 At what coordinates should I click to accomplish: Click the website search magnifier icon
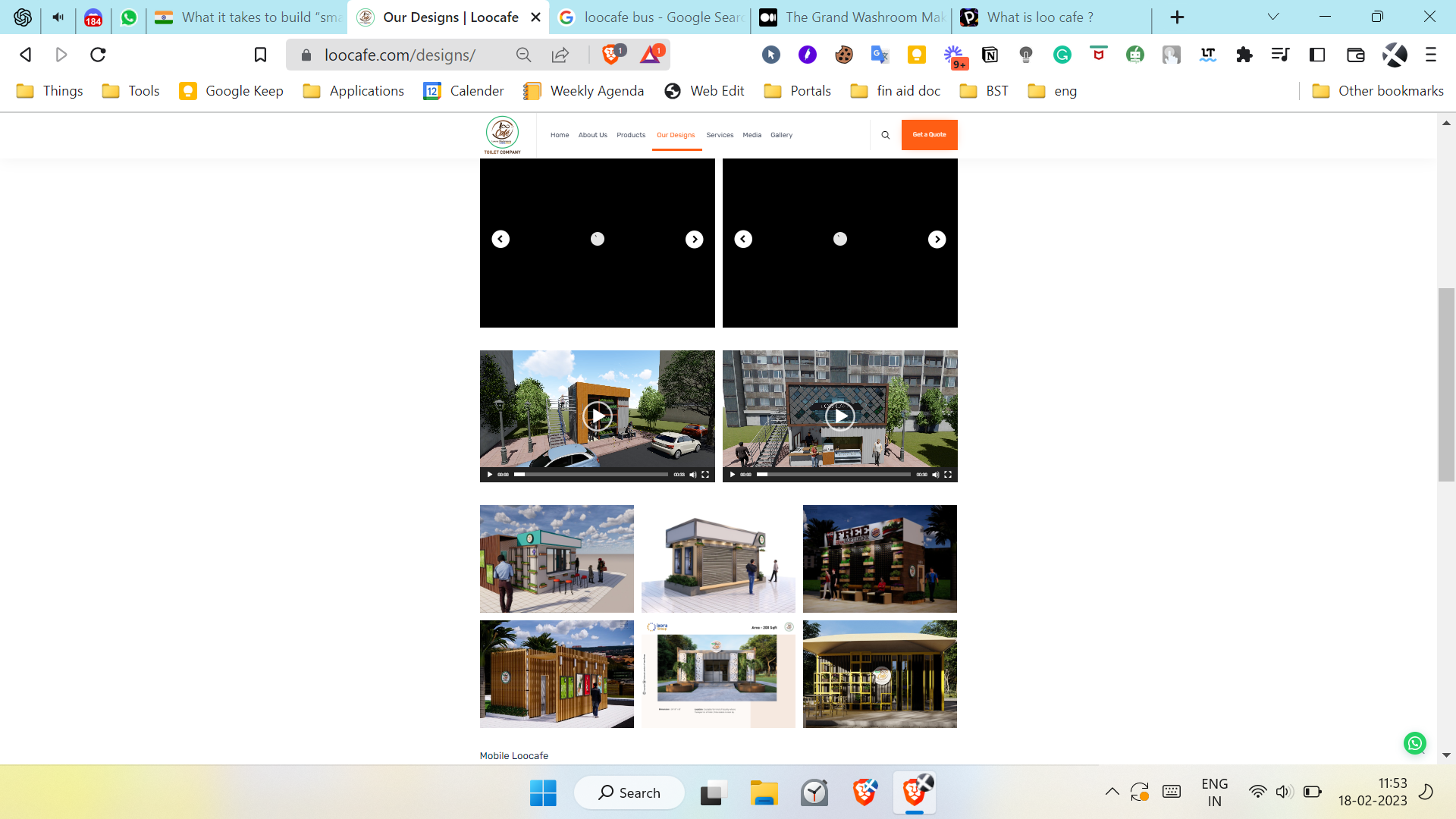[885, 135]
